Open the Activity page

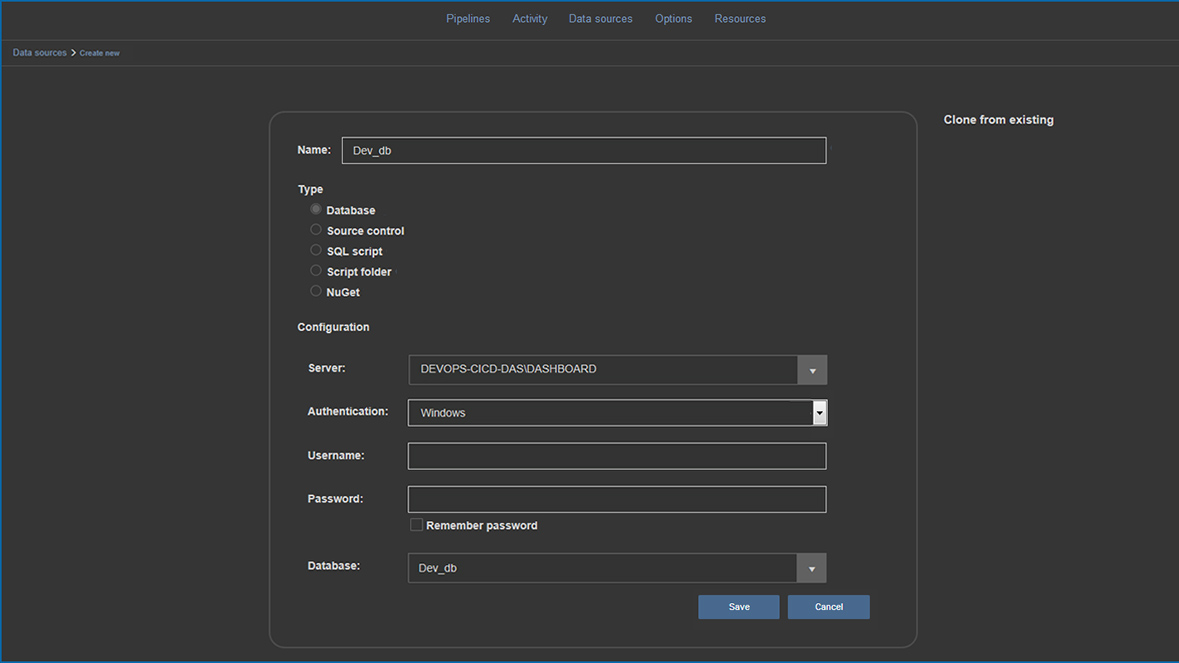[x=530, y=18]
